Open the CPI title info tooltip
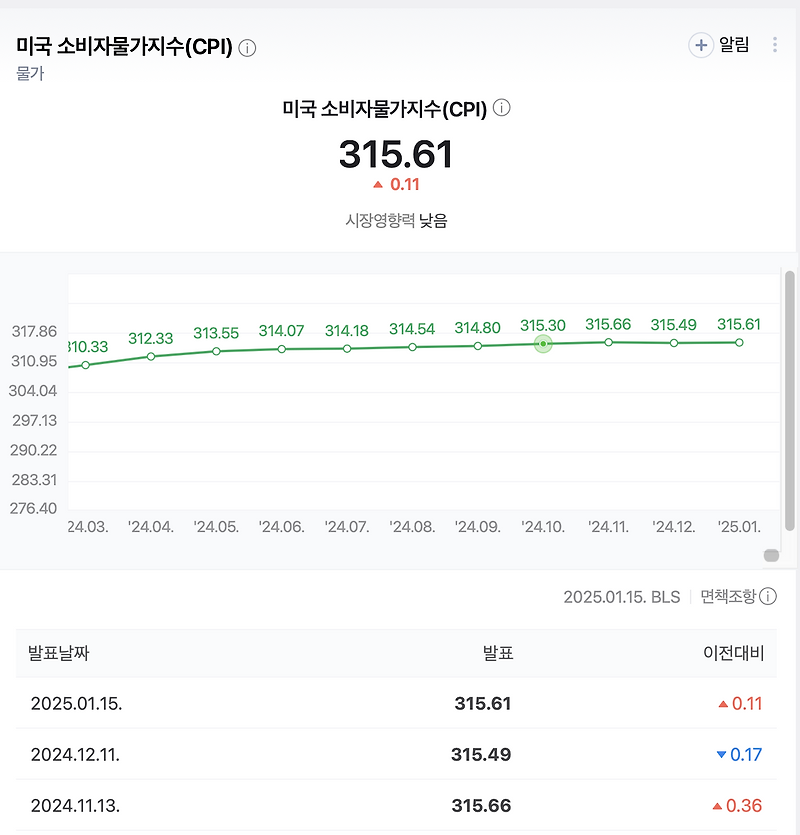Viewport: 800px width, 835px height. pyautogui.click(x=245, y=46)
